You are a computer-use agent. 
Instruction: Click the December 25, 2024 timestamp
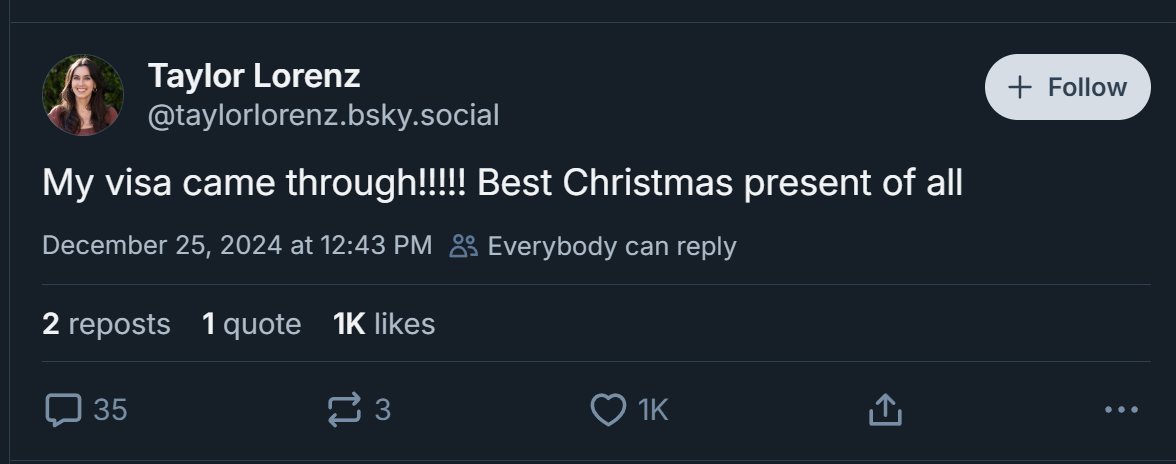[237, 246]
